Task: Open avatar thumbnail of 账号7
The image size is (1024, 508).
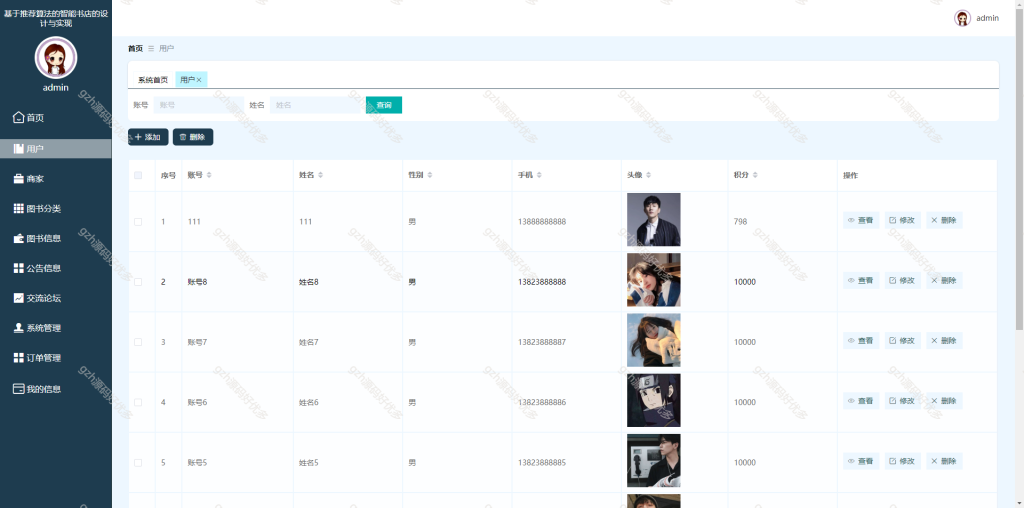Action: point(654,340)
